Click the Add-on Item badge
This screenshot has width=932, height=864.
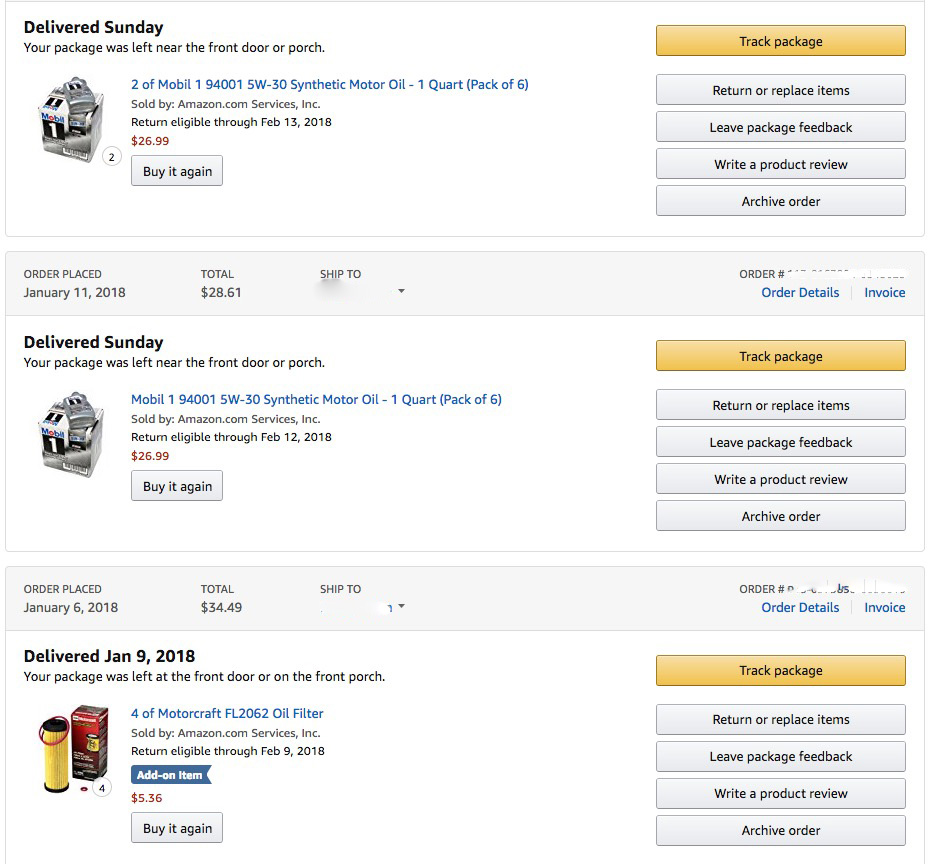pyautogui.click(x=171, y=775)
